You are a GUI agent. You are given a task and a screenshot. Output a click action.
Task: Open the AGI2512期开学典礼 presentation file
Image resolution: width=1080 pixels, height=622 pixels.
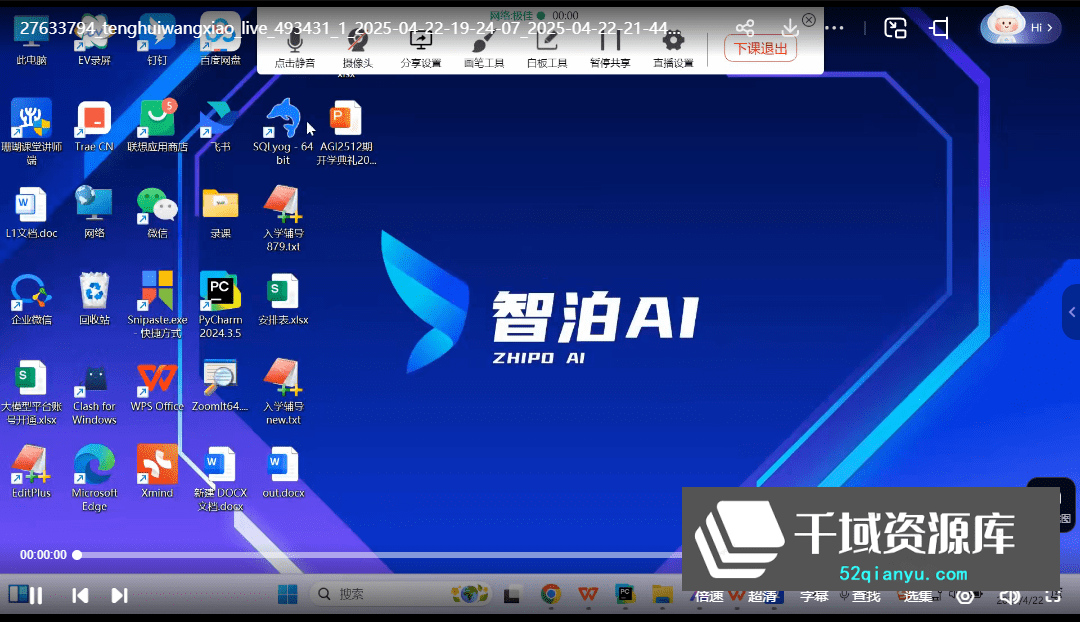tap(346, 134)
